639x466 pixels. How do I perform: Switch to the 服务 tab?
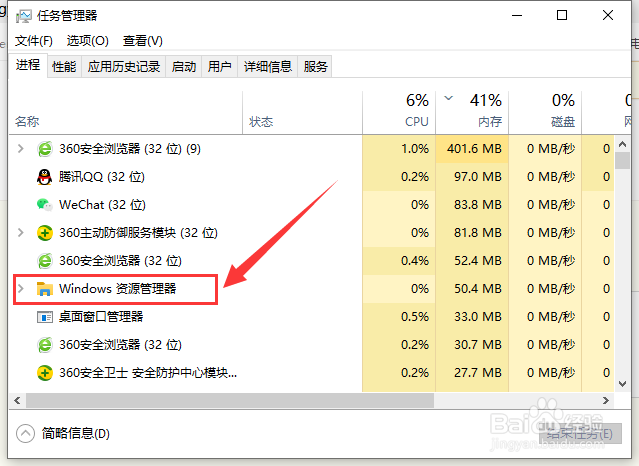(x=315, y=66)
